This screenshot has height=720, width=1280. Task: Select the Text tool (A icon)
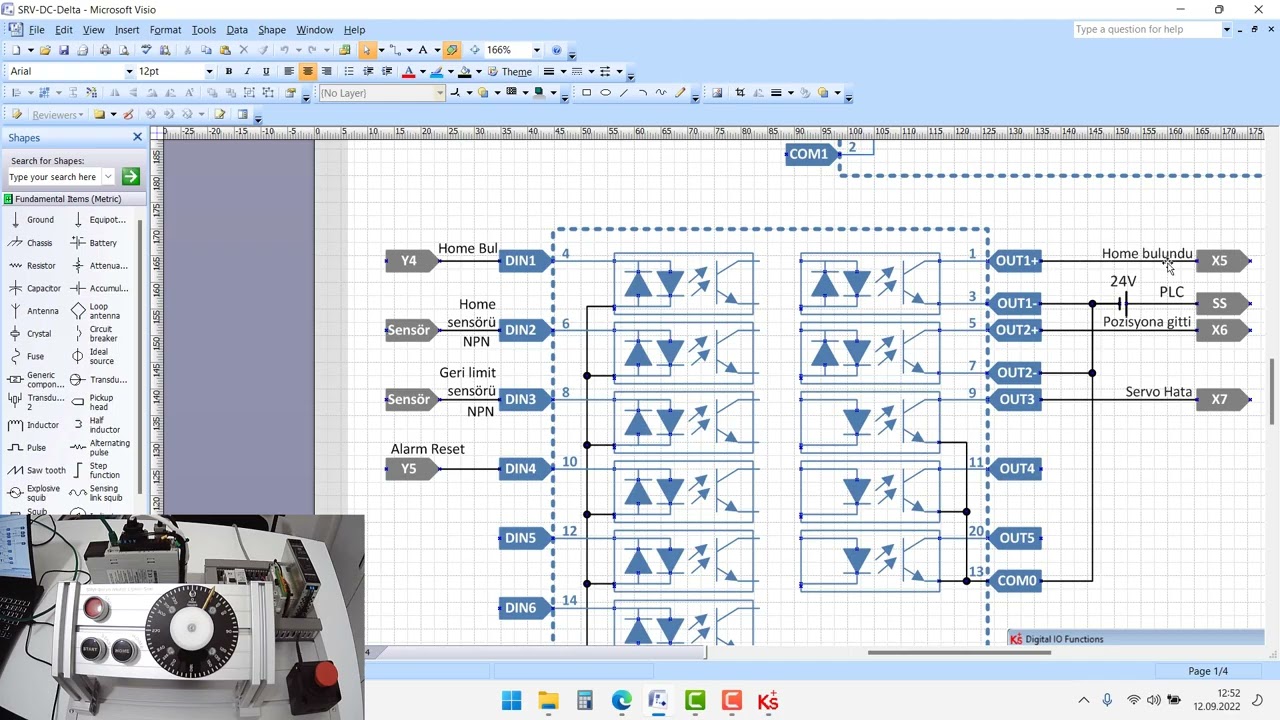[422, 50]
